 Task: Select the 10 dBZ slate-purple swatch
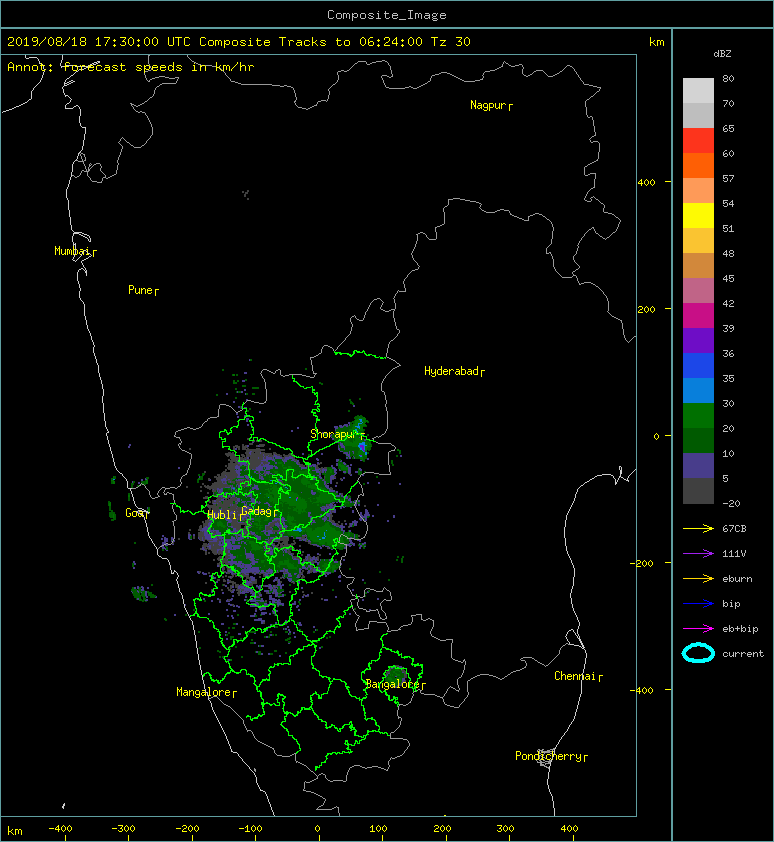pyautogui.click(x=698, y=465)
